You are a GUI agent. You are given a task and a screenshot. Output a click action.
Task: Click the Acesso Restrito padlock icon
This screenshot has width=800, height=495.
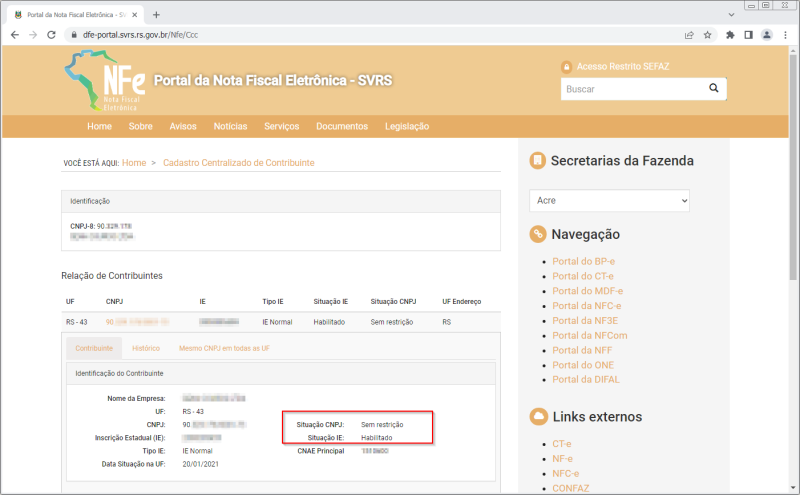coord(566,67)
